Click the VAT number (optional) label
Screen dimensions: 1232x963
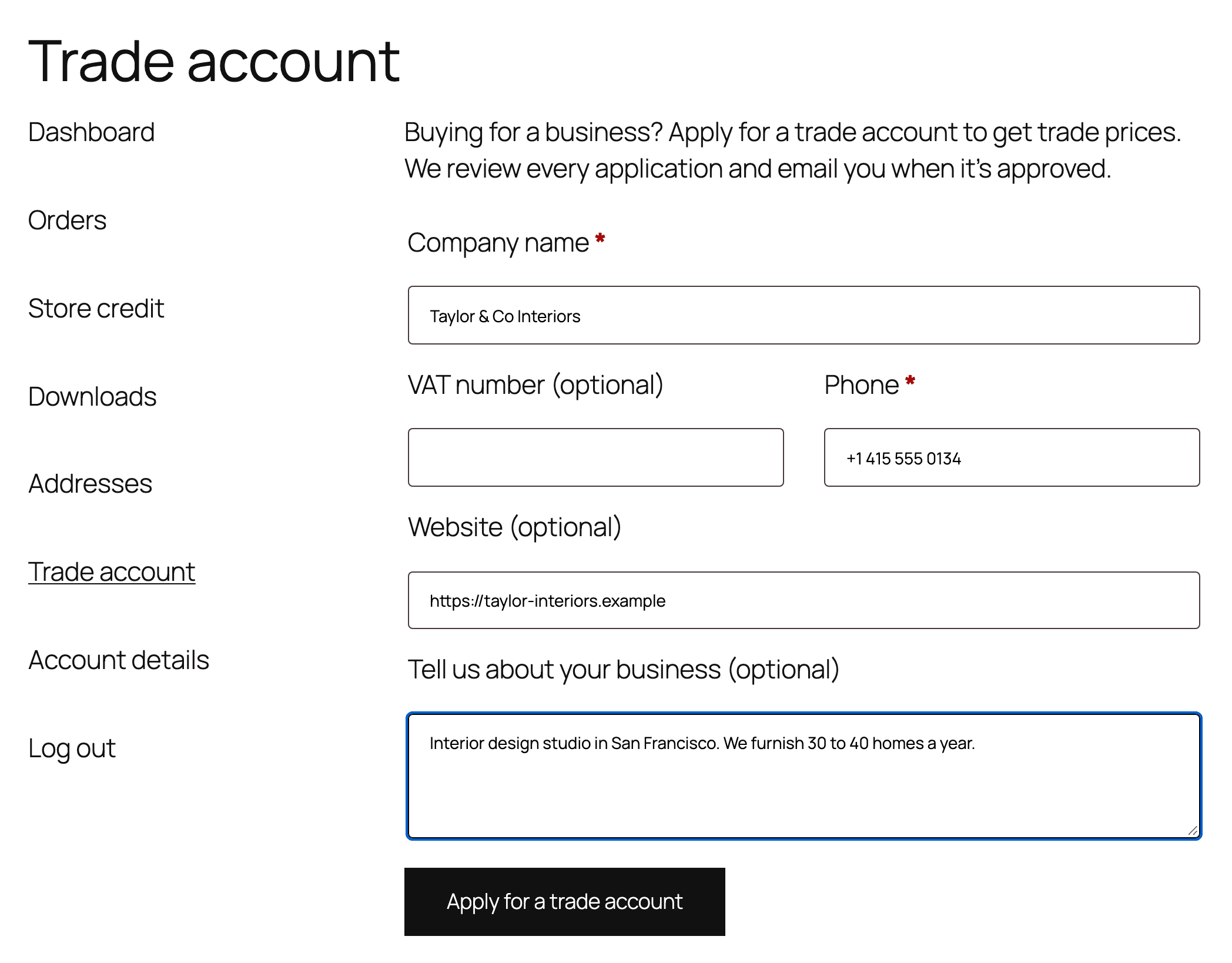(x=535, y=385)
